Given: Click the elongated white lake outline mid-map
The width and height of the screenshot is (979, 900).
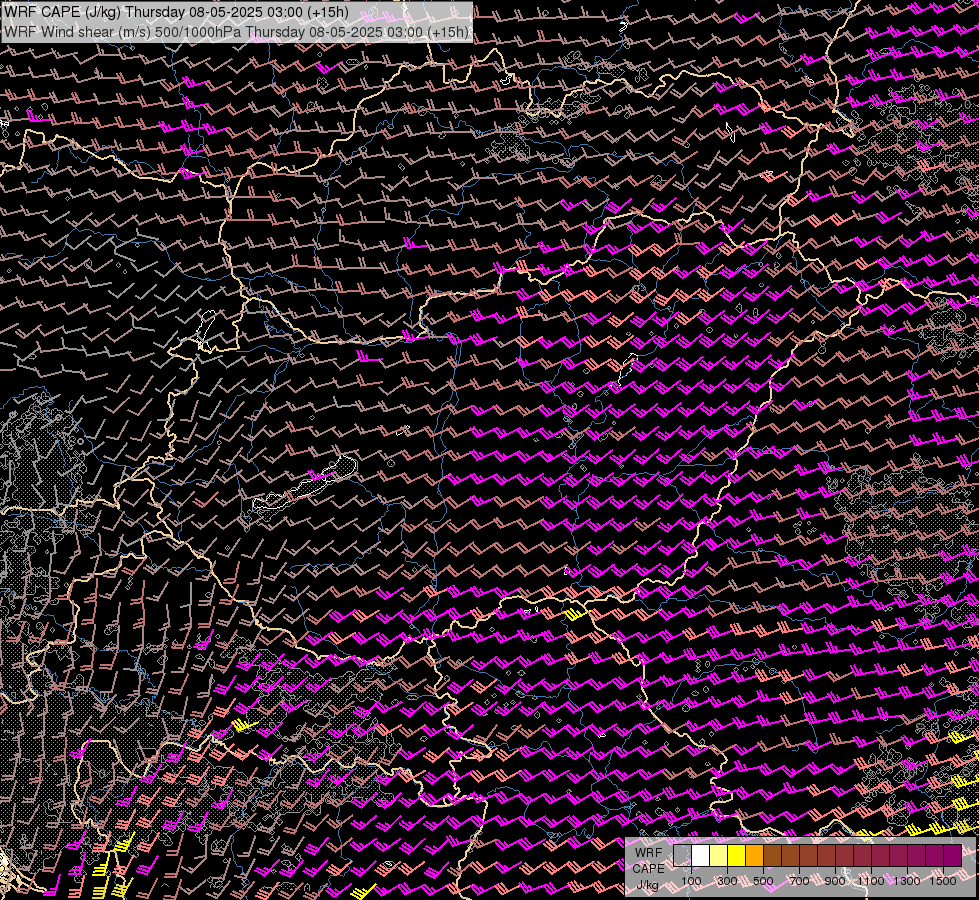Looking at the screenshot, I should click(x=305, y=485).
